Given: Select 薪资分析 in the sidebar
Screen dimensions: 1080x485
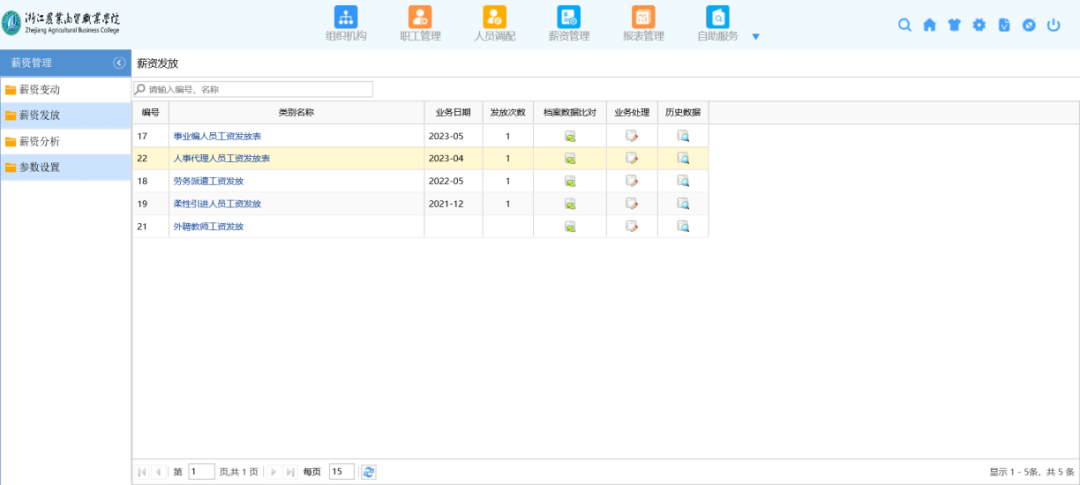Looking at the screenshot, I should tap(40, 141).
